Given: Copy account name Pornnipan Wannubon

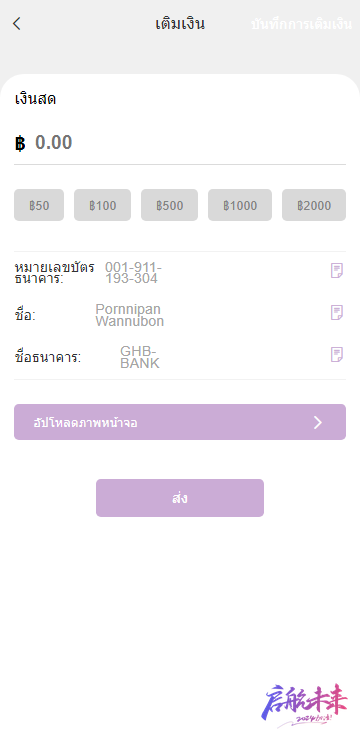Looking at the screenshot, I should pyautogui.click(x=336, y=312).
